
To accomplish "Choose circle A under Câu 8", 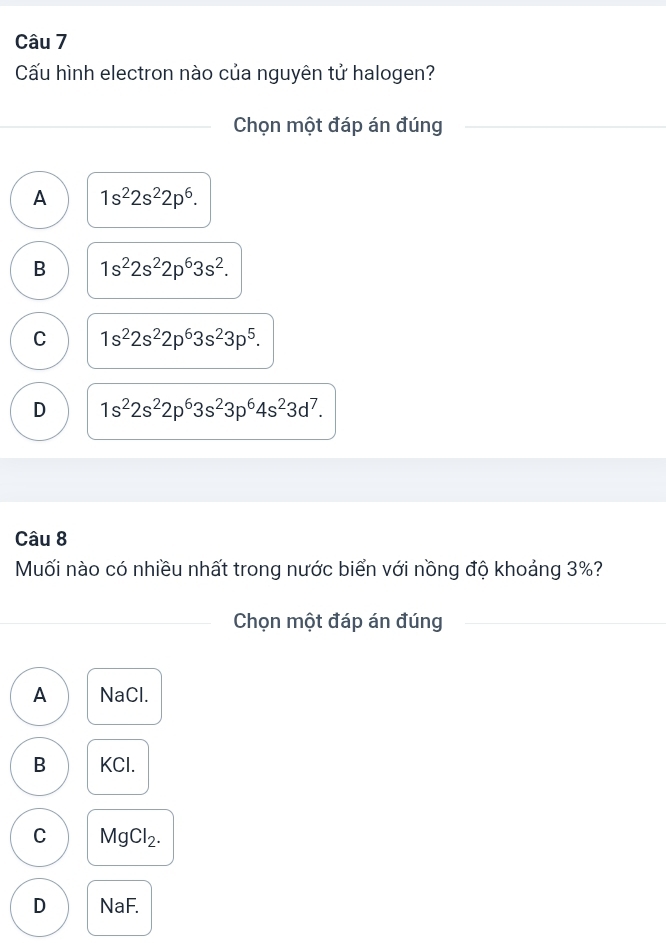I will pyautogui.click(x=40, y=695).
